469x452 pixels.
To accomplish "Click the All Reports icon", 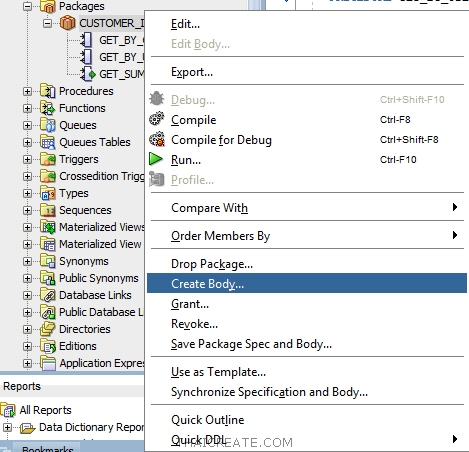I will click(8, 410).
